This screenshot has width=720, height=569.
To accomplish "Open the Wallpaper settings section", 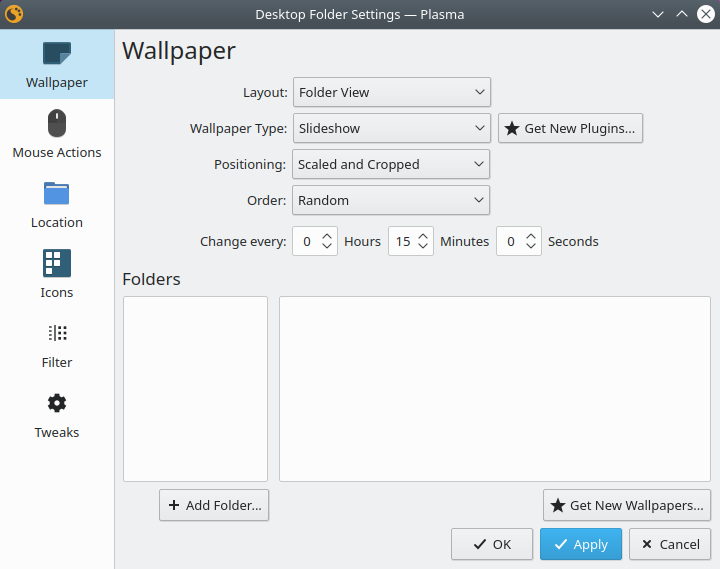I will click(x=57, y=65).
